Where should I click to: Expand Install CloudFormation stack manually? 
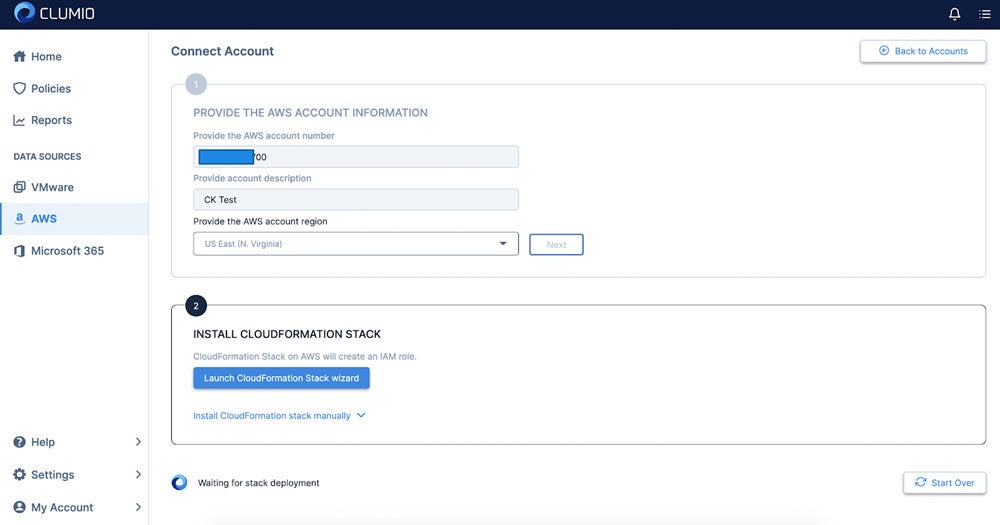click(x=279, y=415)
